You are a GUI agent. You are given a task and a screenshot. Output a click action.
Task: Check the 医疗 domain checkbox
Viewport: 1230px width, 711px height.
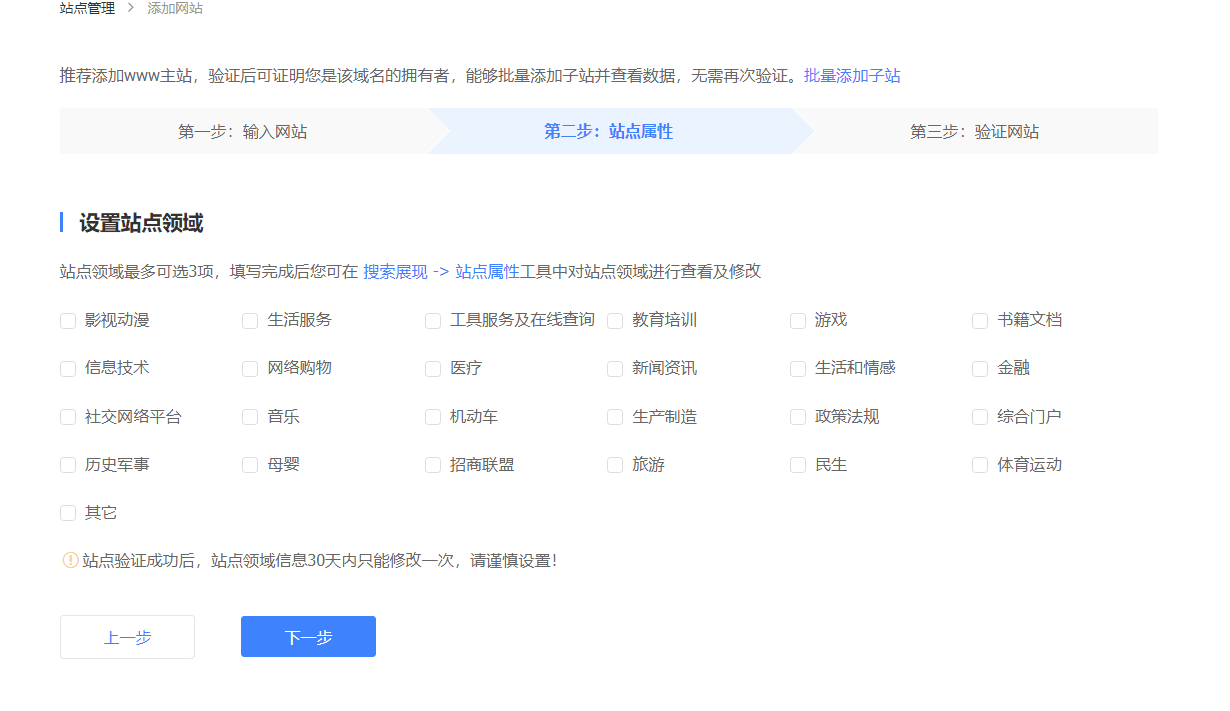432,368
